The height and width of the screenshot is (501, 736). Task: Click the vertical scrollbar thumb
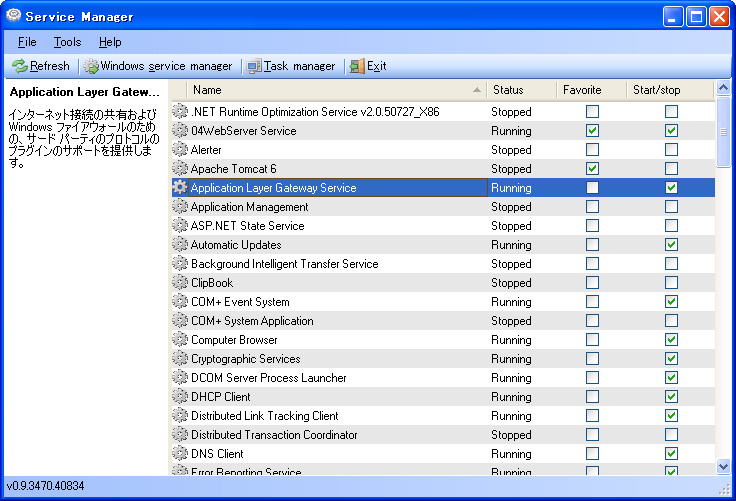tap(723, 131)
